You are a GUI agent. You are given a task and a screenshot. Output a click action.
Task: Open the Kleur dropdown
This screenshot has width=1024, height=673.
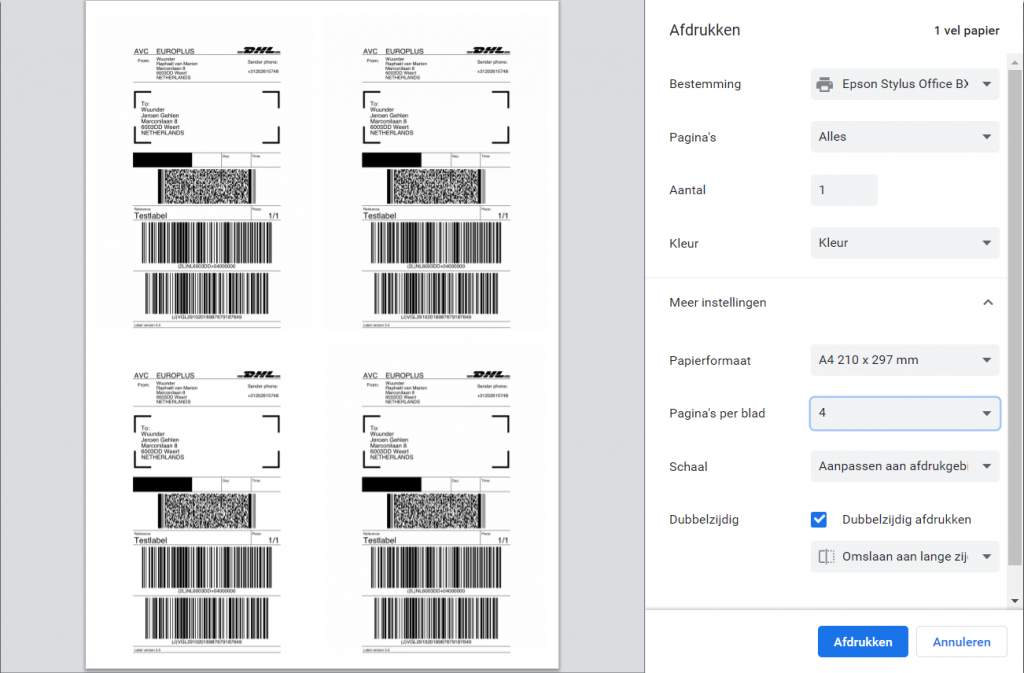pyautogui.click(x=904, y=243)
